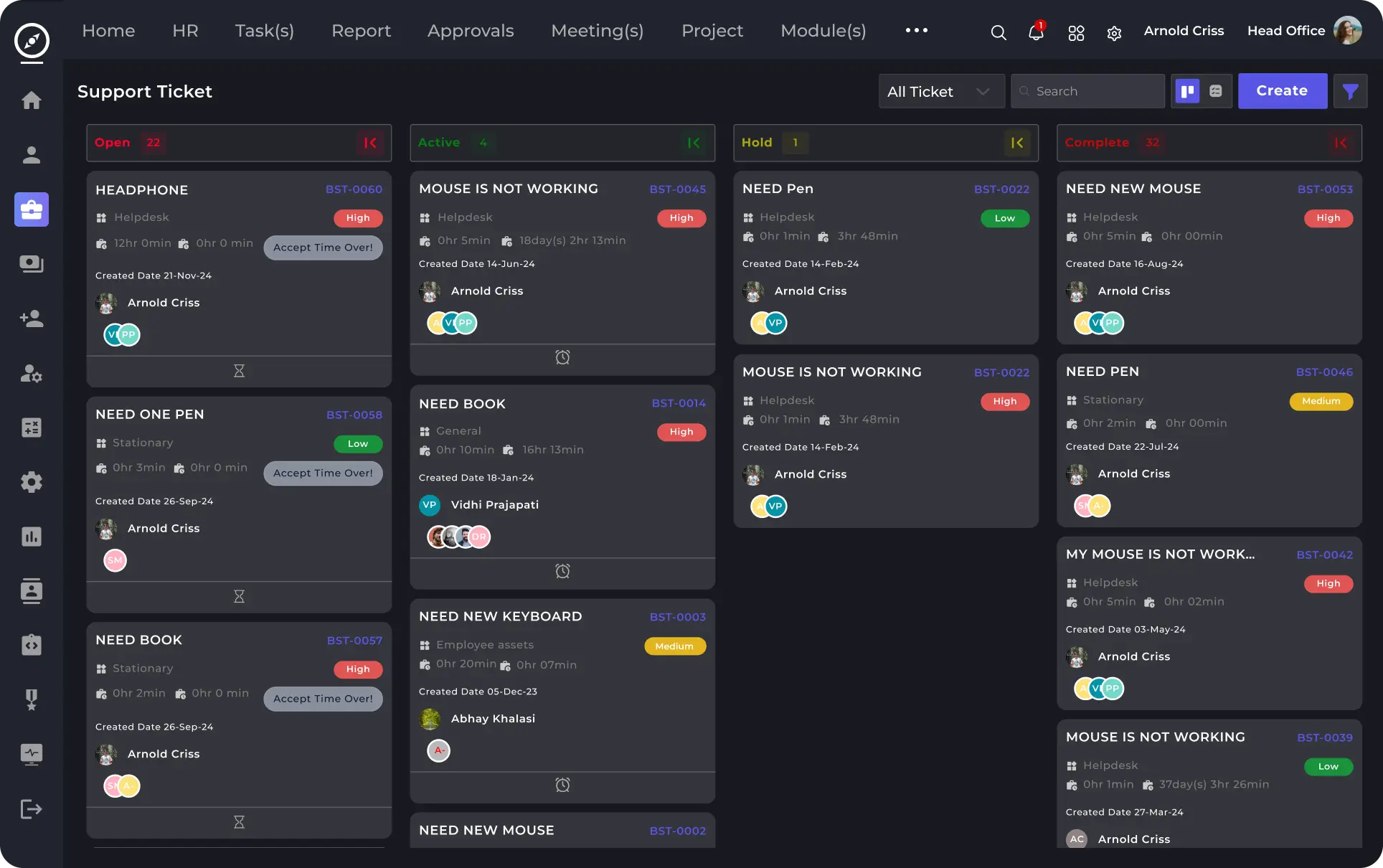Open the sidebar home icon
1383x868 pixels.
coord(32,100)
